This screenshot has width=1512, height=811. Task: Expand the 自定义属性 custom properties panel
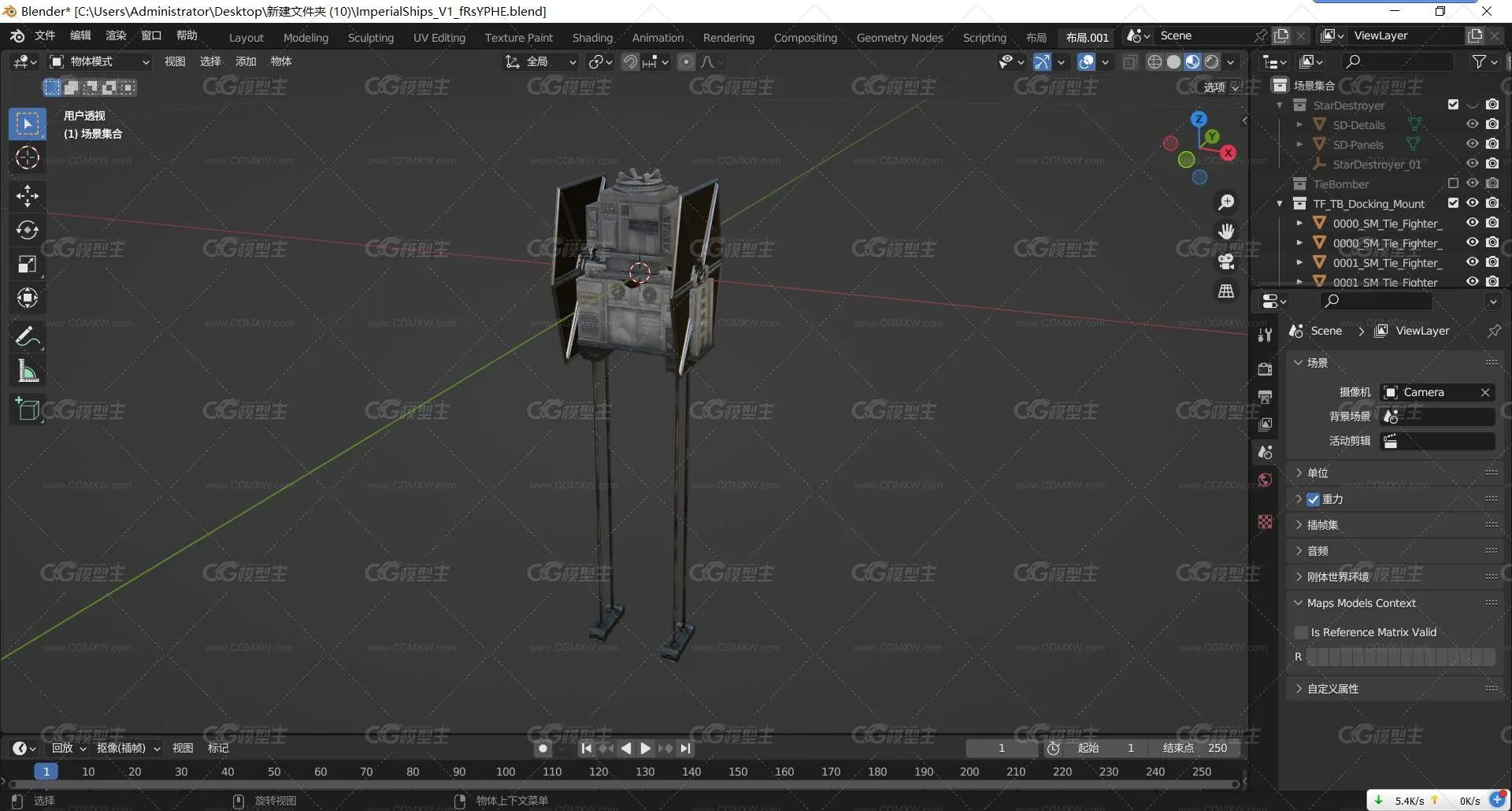click(1394, 689)
